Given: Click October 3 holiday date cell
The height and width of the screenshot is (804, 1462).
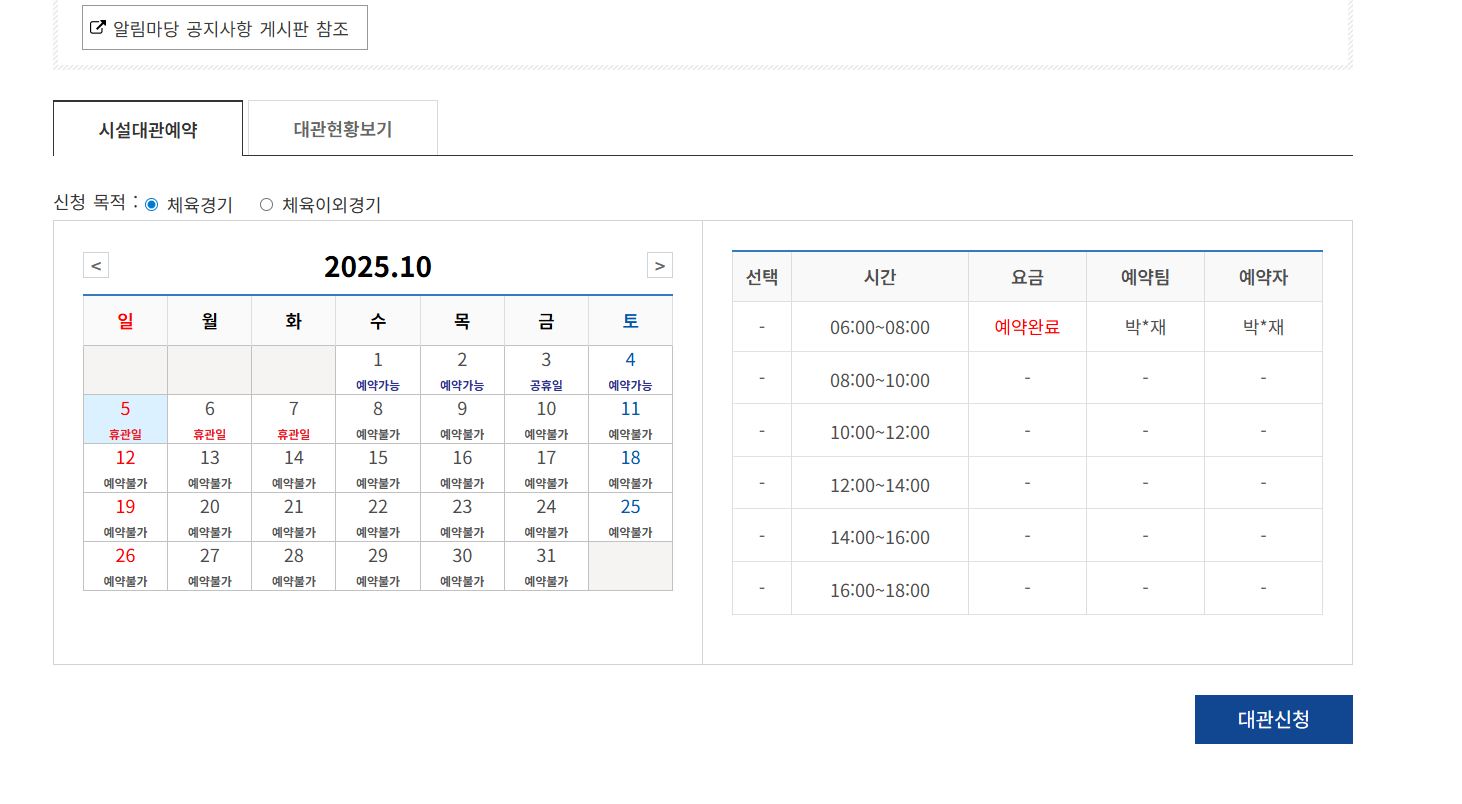Looking at the screenshot, I should click(546, 370).
